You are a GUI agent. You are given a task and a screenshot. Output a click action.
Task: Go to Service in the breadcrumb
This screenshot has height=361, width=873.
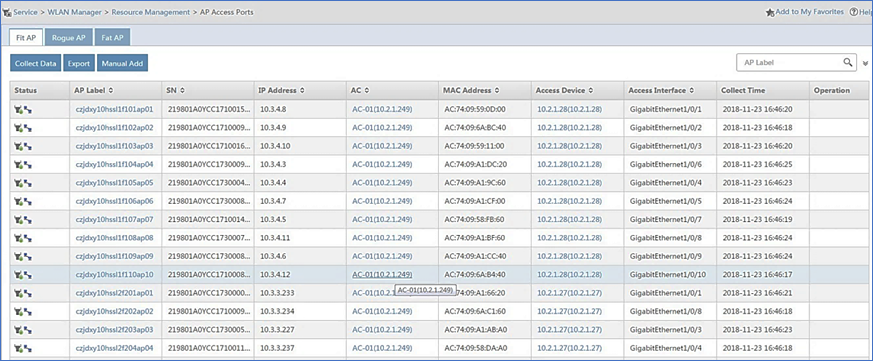(x=26, y=12)
